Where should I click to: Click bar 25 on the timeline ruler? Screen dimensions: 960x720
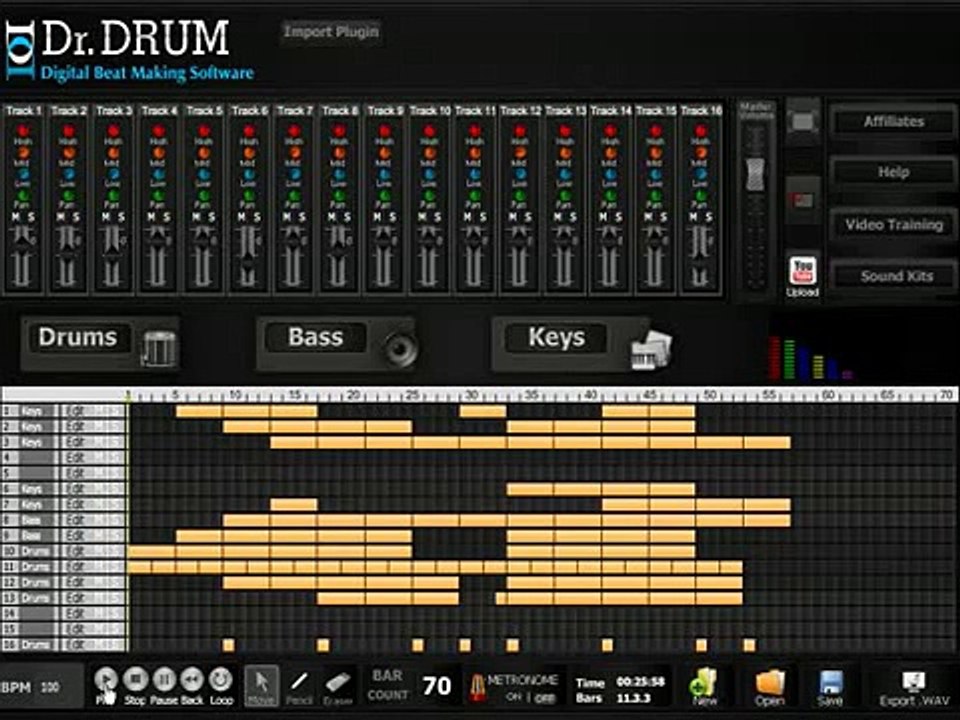pyautogui.click(x=413, y=395)
